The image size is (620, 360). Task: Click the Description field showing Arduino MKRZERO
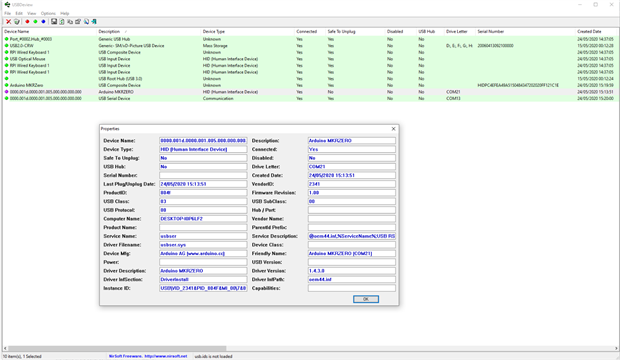pos(352,140)
